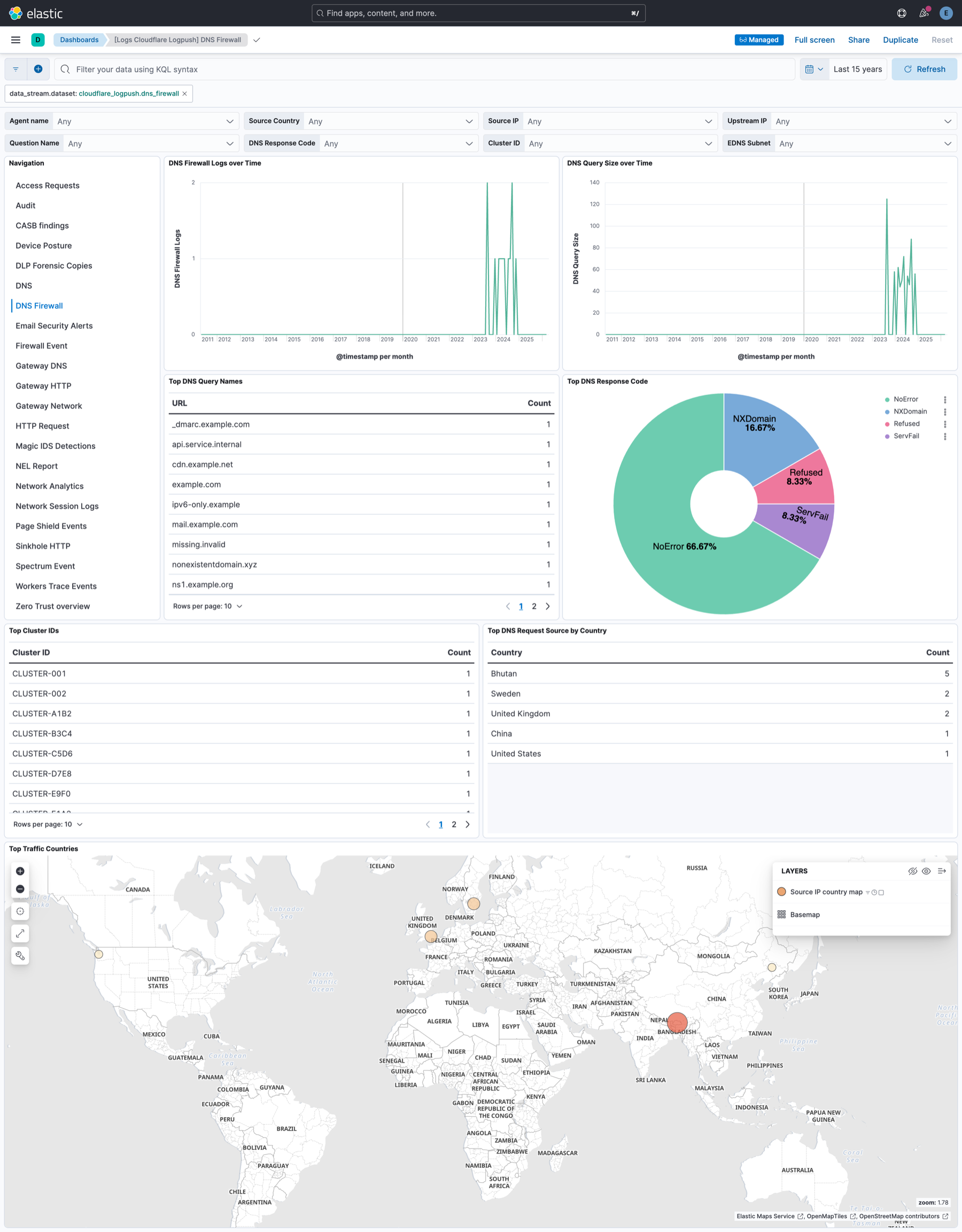This screenshot has height=1232, width=962.
Task: Click NoError green legend swatch
Action: coord(887,399)
